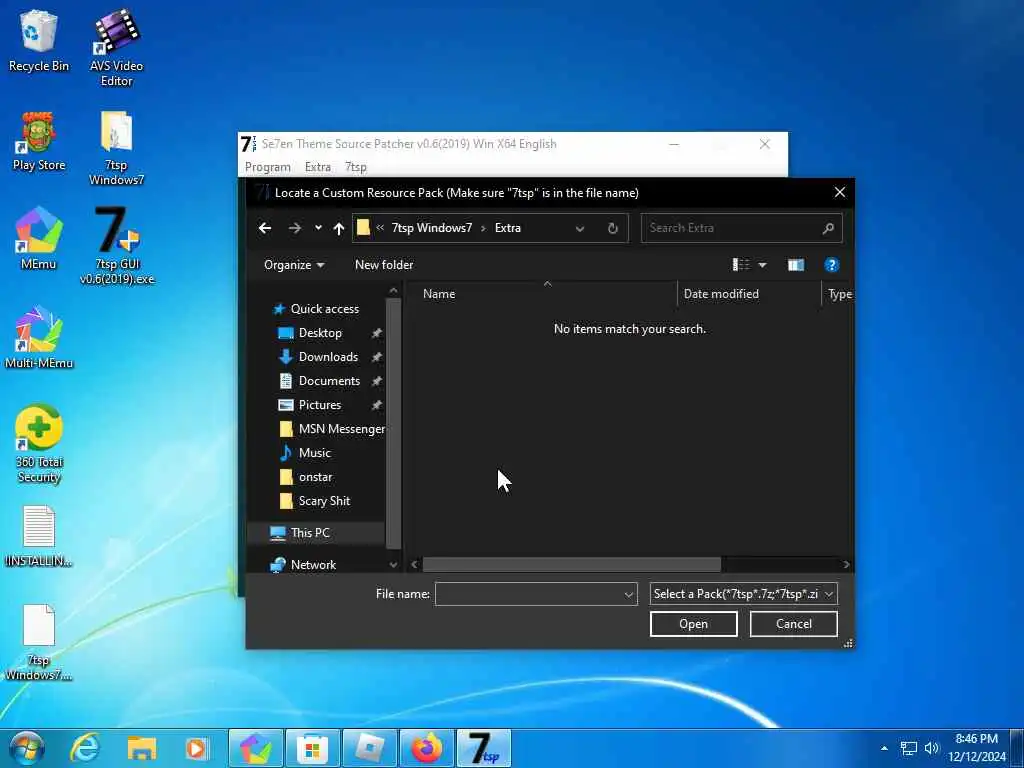This screenshot has width=1024, height=768.
Task: Expand the File name dropdown arrow
Action: pos(628,594)
